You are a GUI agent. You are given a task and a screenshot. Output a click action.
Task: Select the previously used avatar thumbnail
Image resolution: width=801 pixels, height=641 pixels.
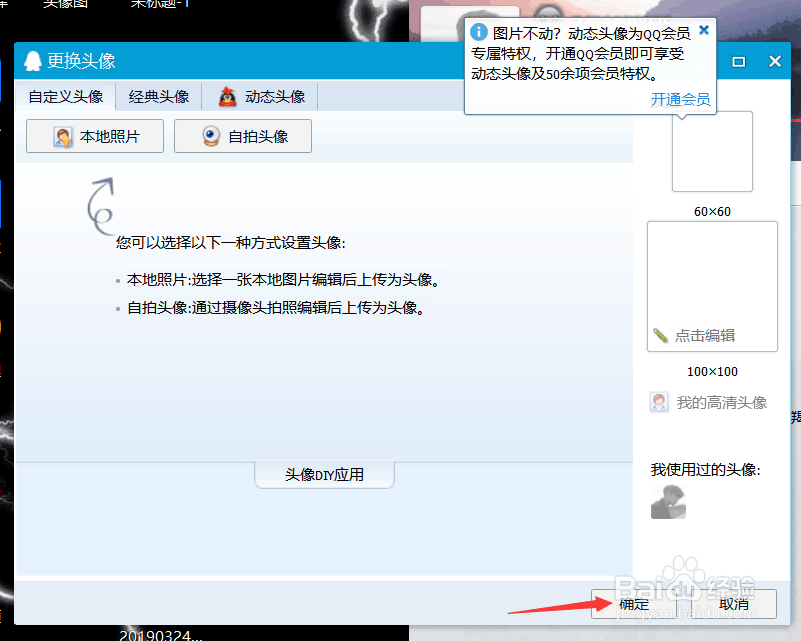click(x=668, y=502)
